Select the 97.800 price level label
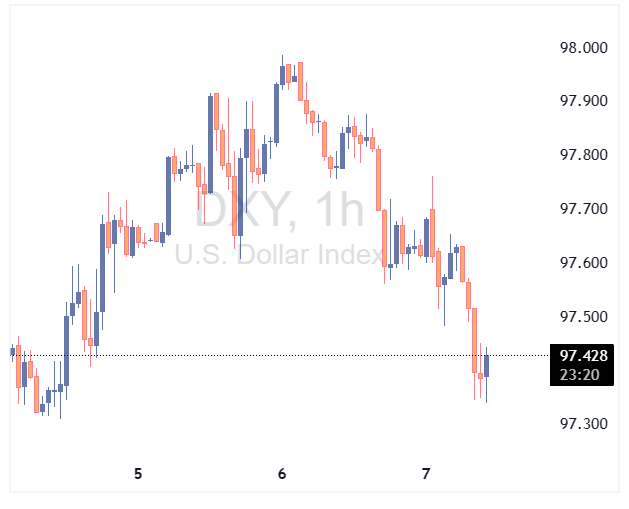This screenshot has width=629, height=509. 583,155
